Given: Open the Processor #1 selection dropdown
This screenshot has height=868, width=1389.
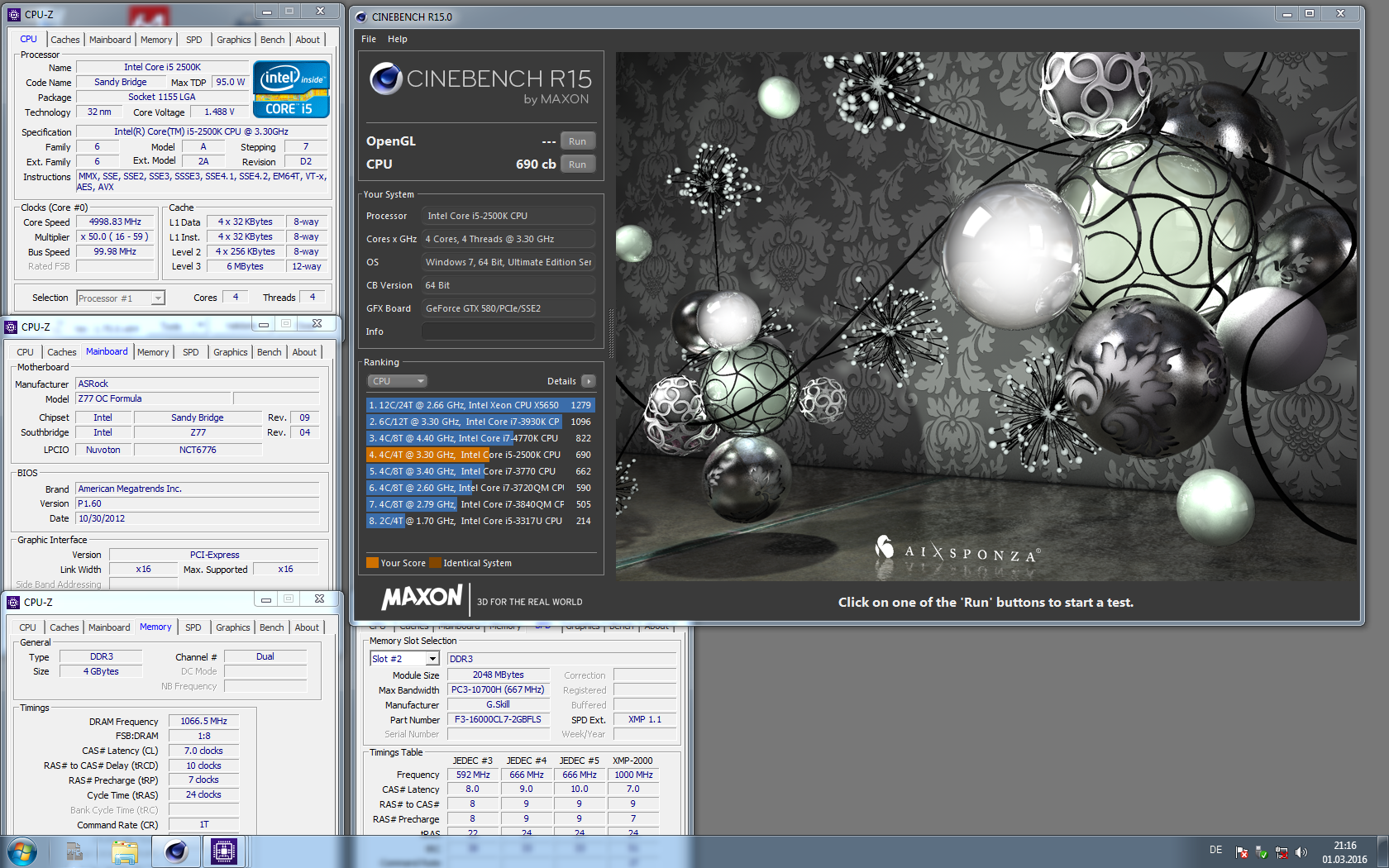Looking at the screenshot, I should 121,298.
